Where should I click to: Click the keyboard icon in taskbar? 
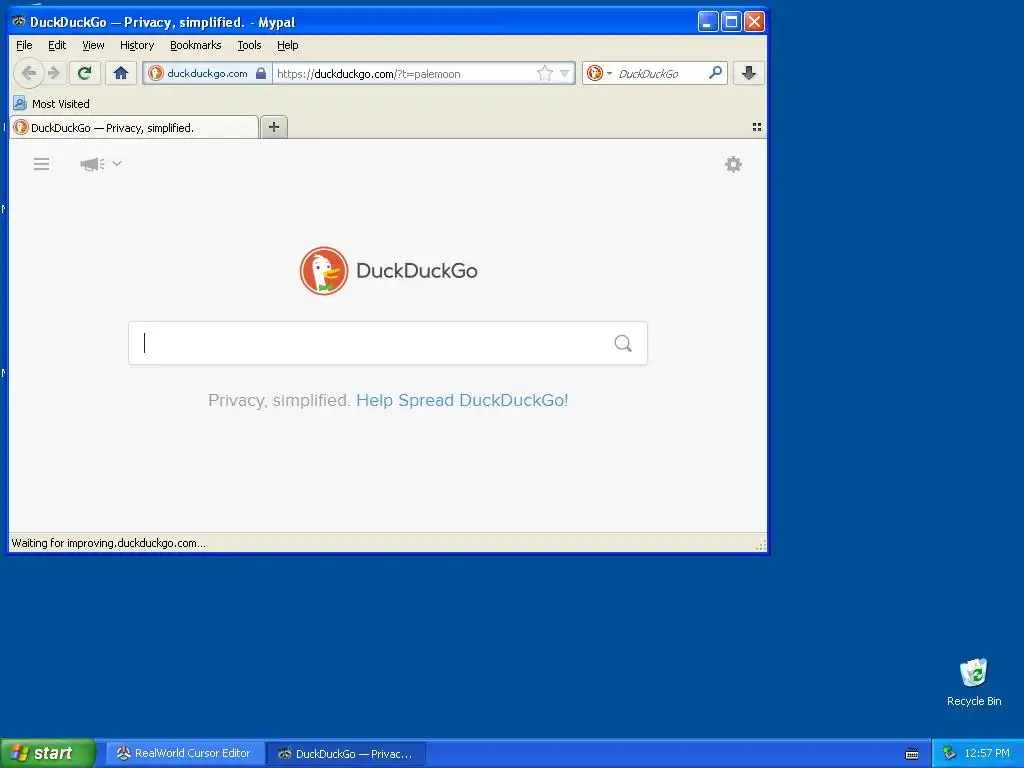912,754
